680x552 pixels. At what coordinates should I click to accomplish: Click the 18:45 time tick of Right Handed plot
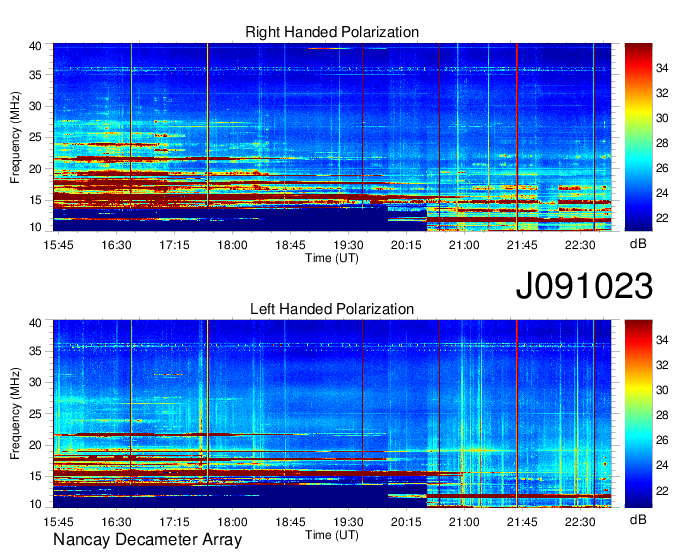pyautogui.click(x=290, y=245)
